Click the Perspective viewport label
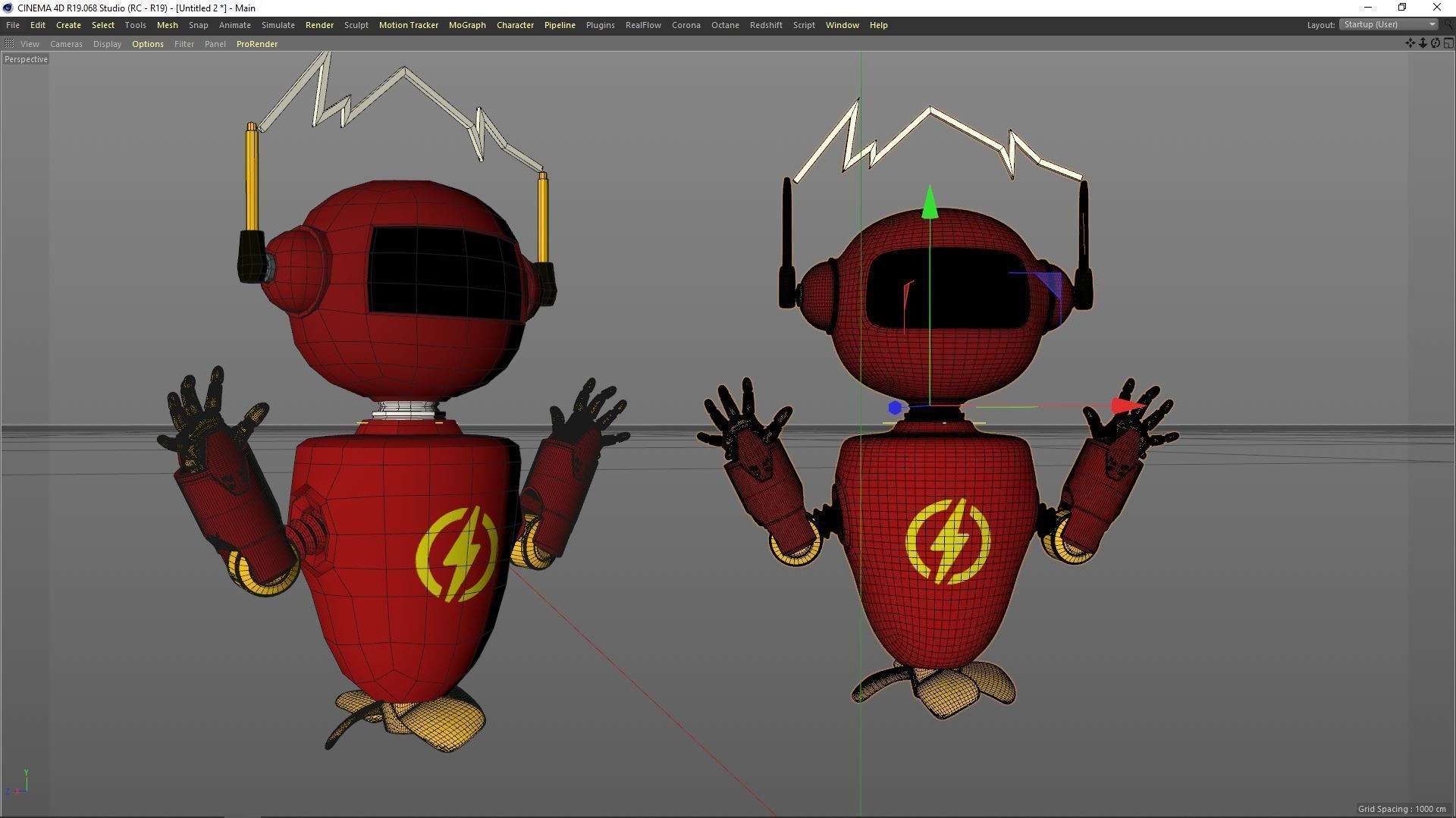This screenshot has width=1456, height=818. [x=26, y=59]
